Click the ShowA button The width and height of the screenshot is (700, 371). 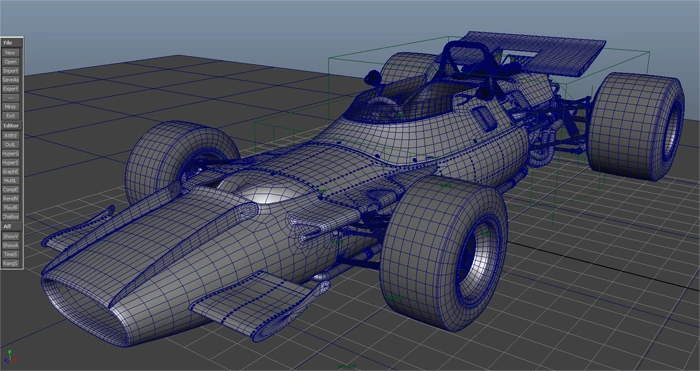pos(11,245)
